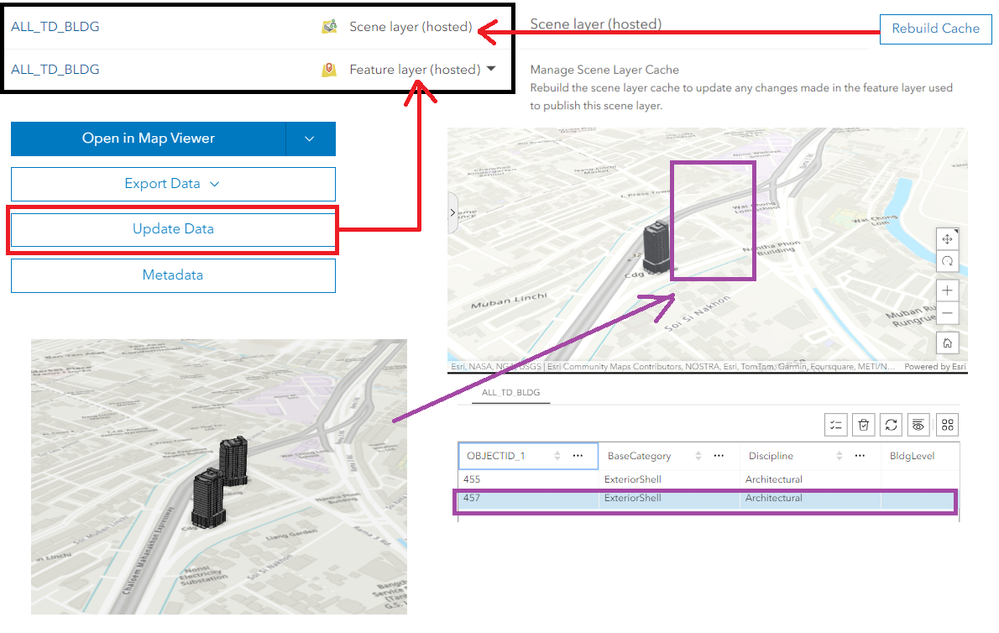Viewport: 999px width, 633px height.
Task: Click the Feature layer pin icon
Action: click(329, 69)
